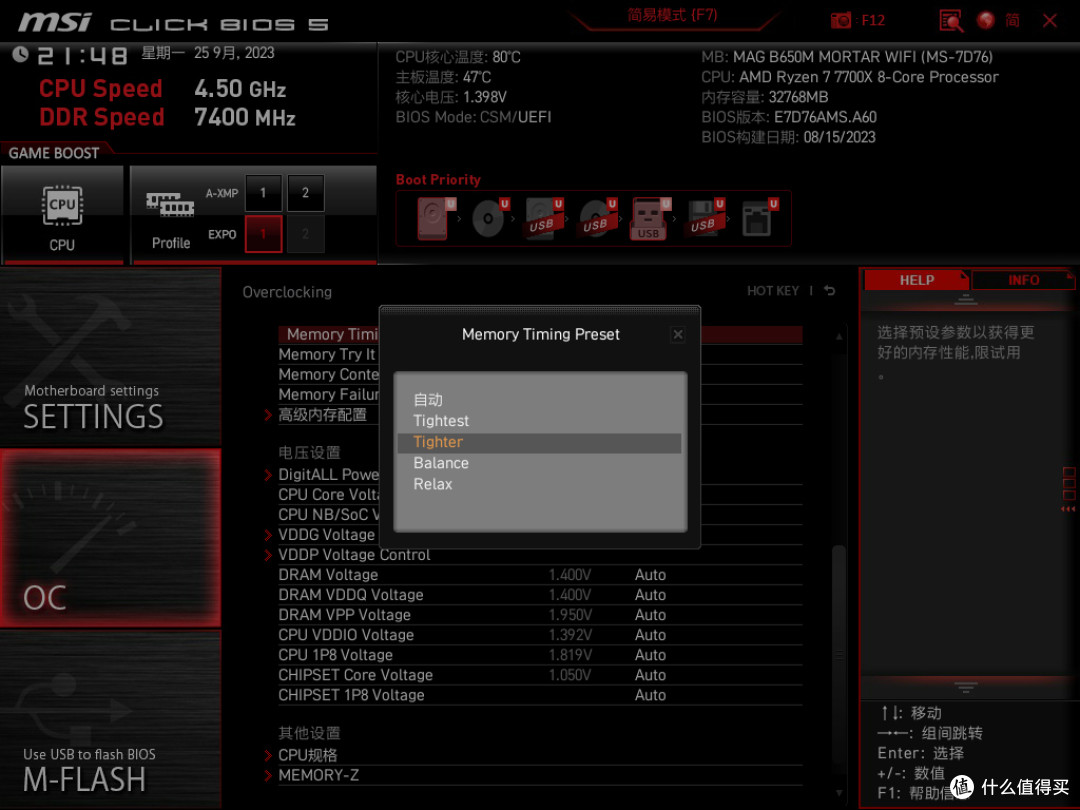Expand VDDP Voltage Control submenu

pyautogui.click(x=354, y=555)
